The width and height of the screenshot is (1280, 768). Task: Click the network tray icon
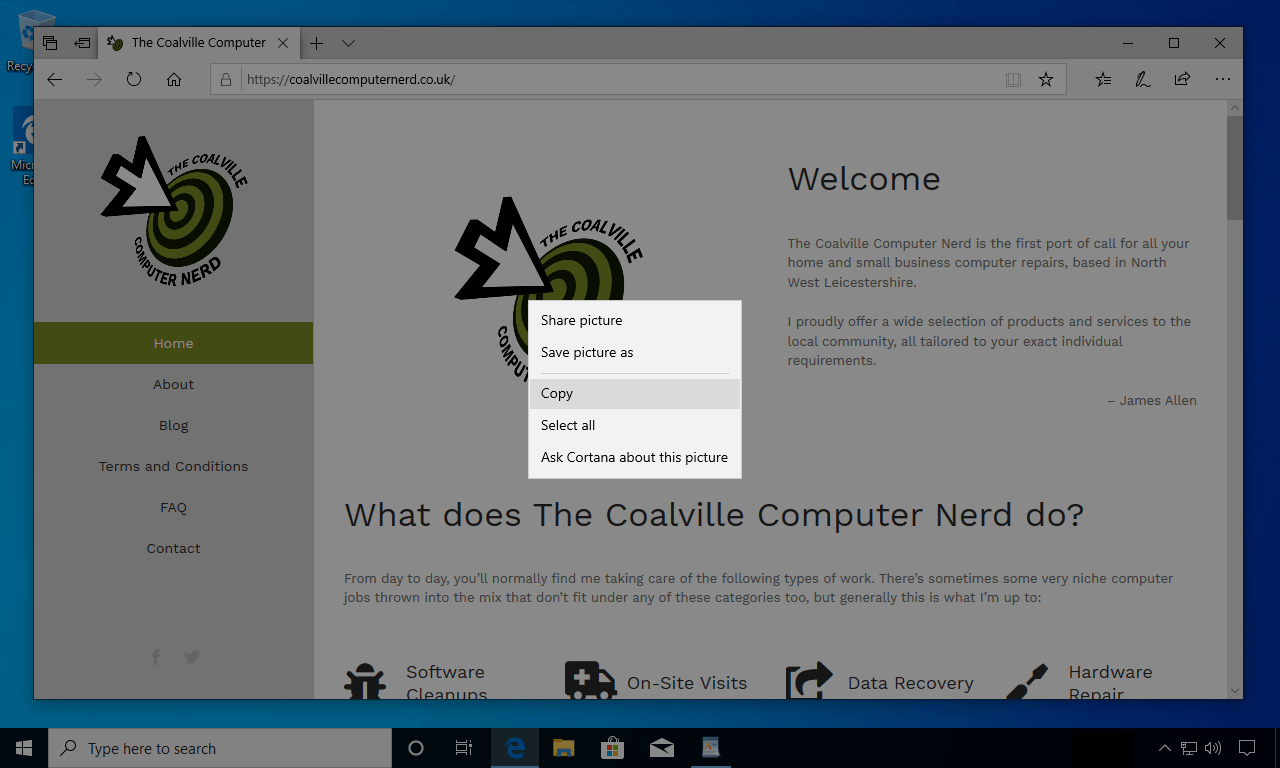click(1189, 748)
